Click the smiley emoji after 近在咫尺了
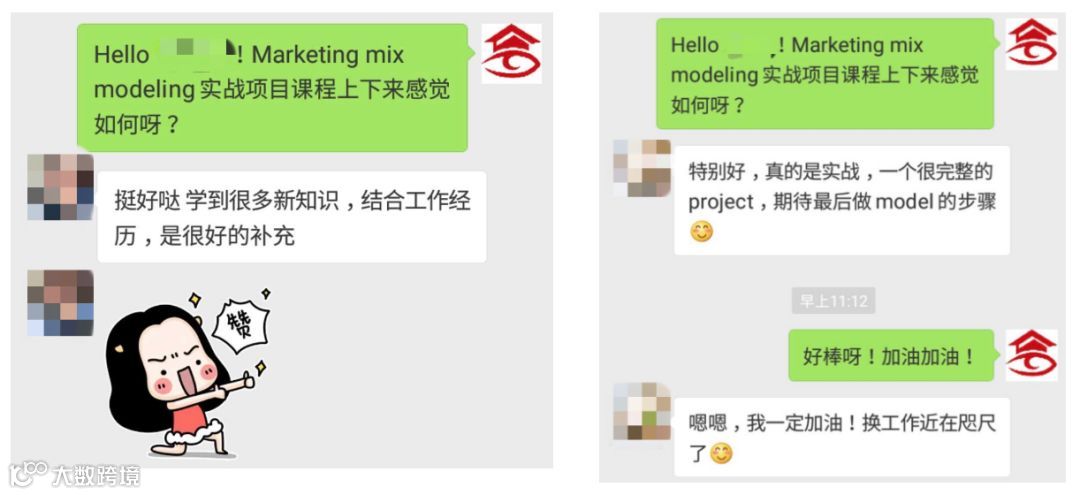The height and width of the screenshot is (495, 1080). pyautogui.click(x=721, y=454)
